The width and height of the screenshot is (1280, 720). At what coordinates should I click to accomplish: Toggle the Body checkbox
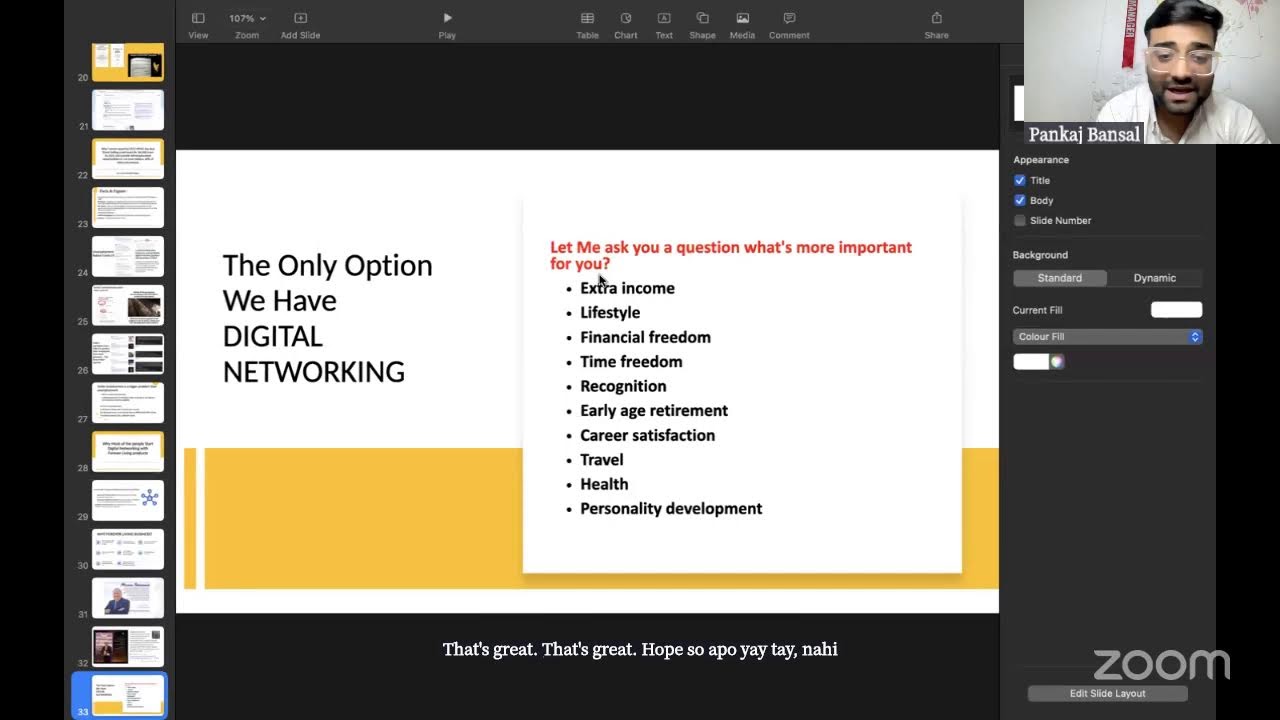click(1020, 200)
